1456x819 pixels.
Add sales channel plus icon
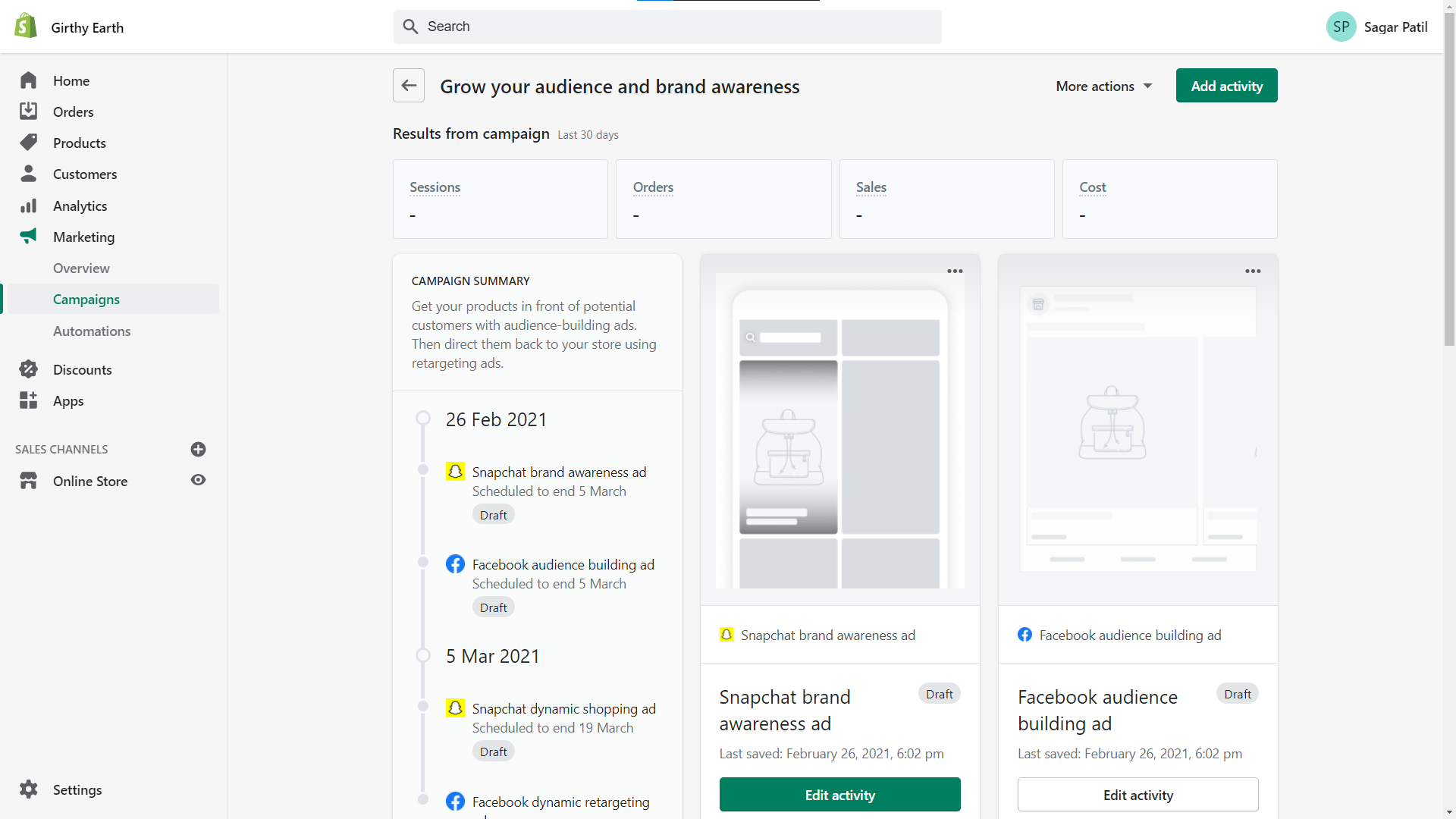click(198, 449)
